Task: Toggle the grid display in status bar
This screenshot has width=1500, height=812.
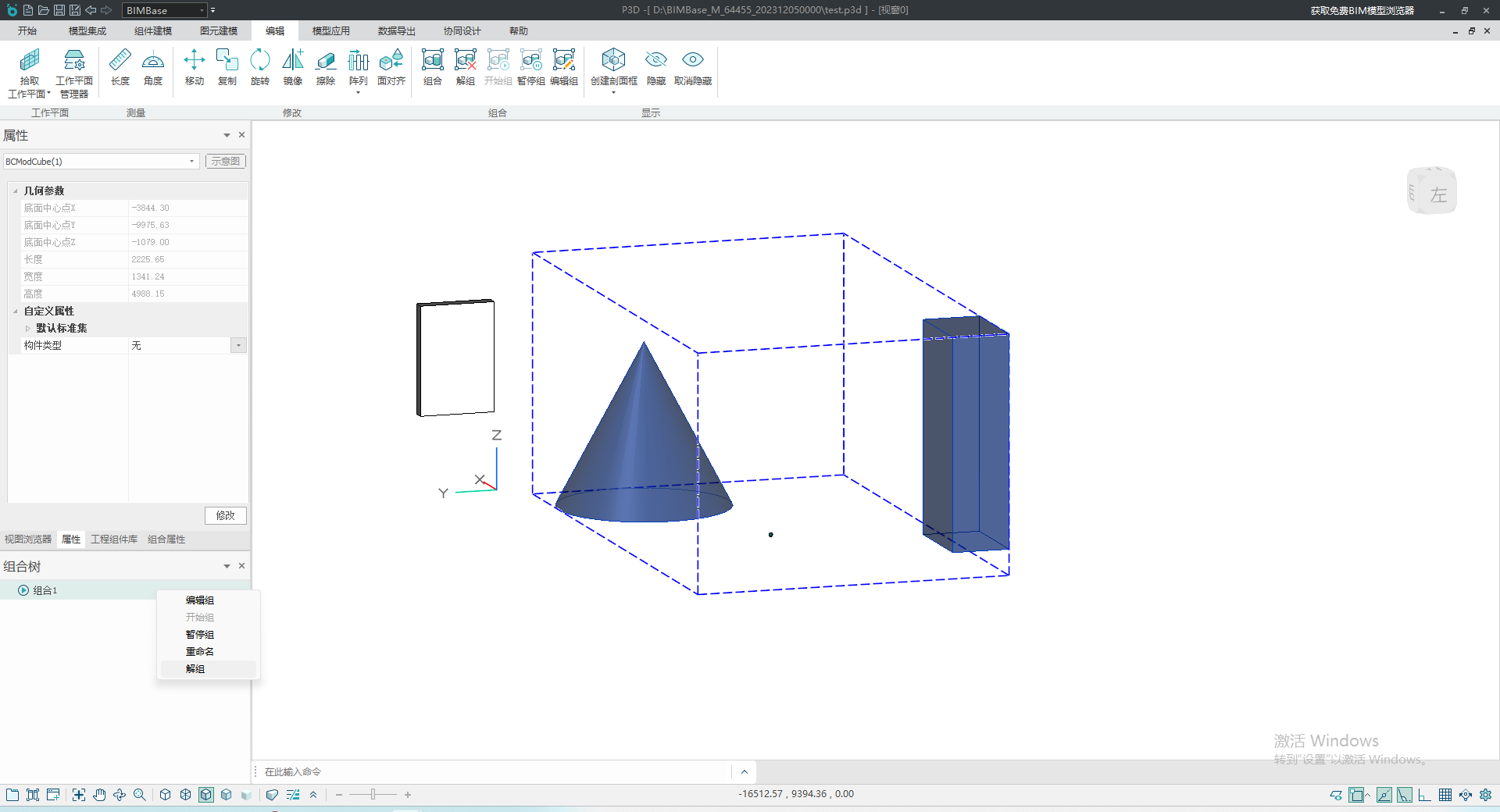Action: coord(1445,795)
